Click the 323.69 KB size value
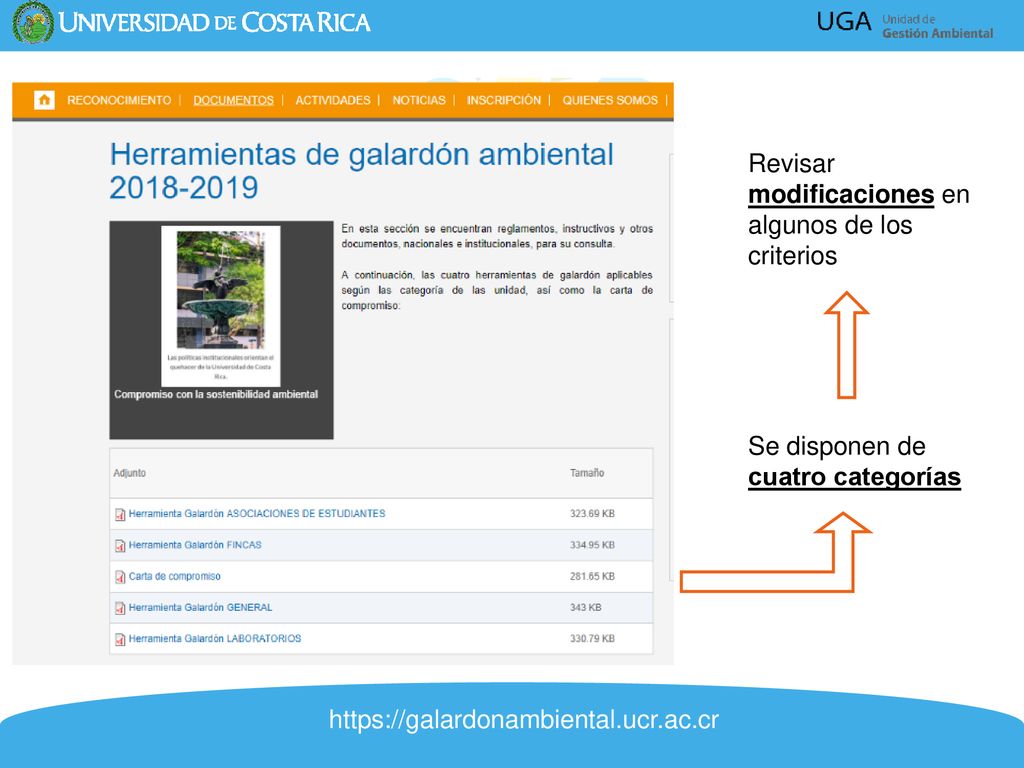1024x768 pixels. point(592,514)
